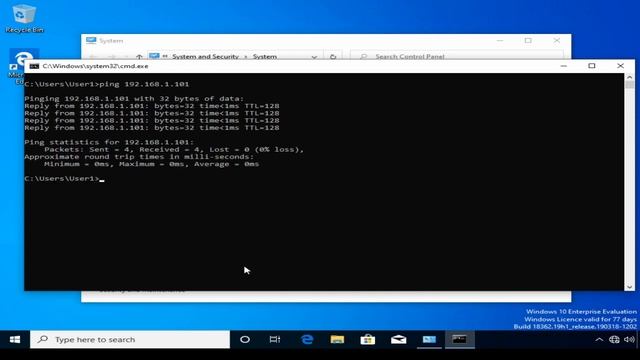
Task: Click the ping 192.168.1.101 command line
Action: click(107, 84)
